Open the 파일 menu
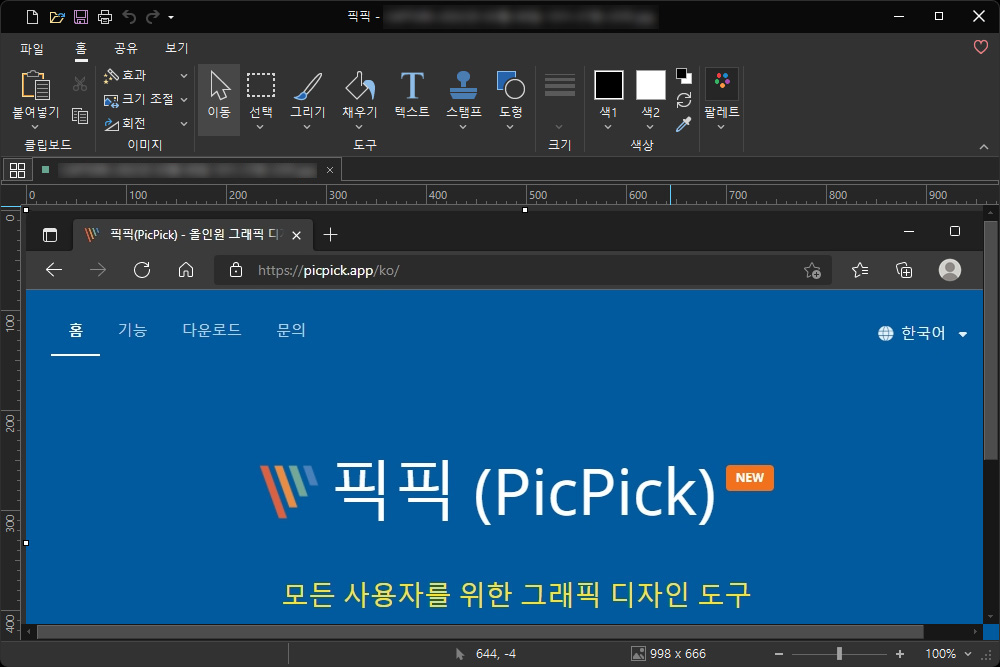This screenshot has height=667, width=1000. [x=32, y=48]
